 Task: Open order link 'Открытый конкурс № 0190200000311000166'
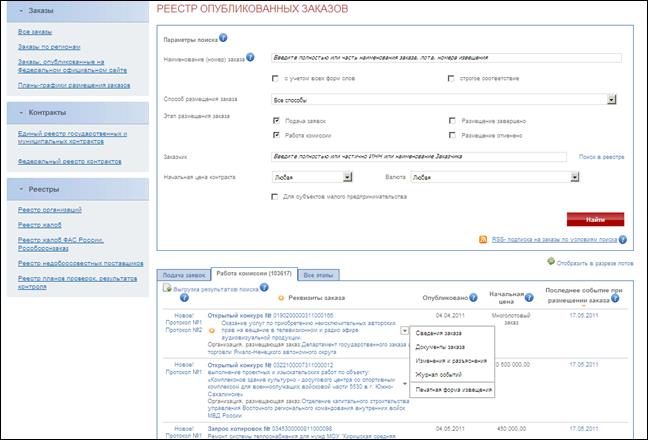click(270, 315)
